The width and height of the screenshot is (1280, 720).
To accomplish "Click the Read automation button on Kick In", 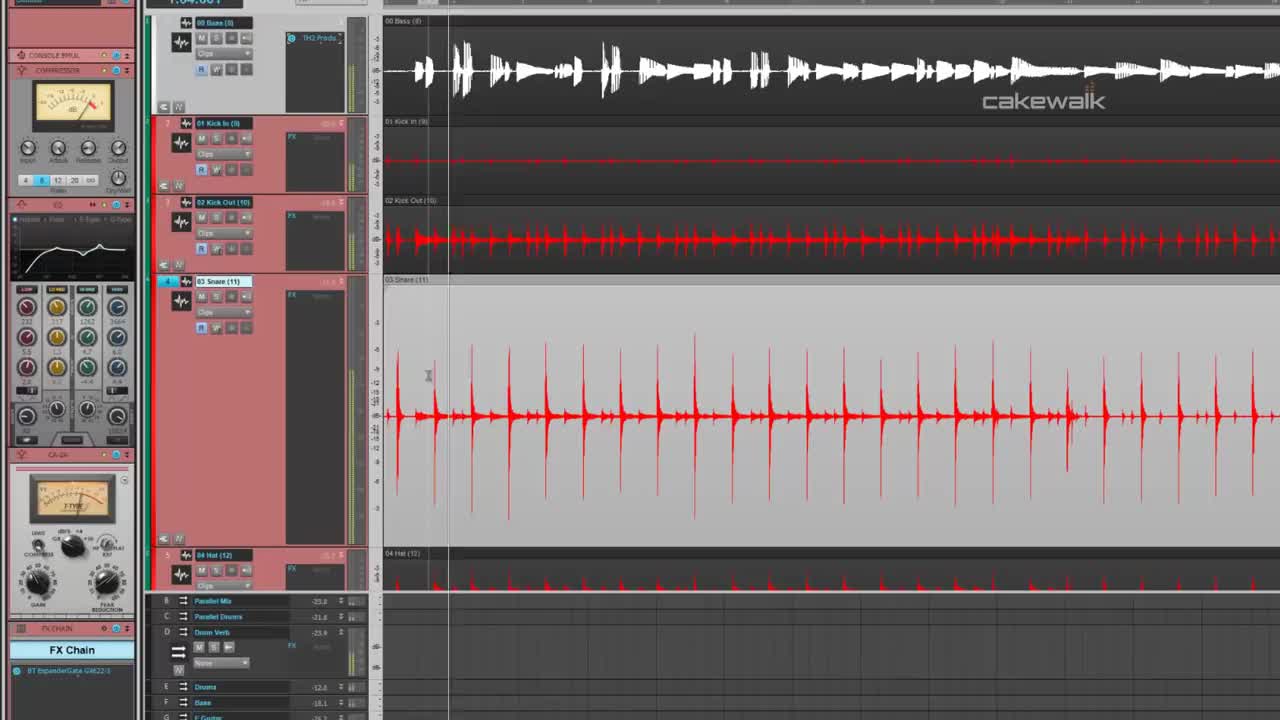I will coord(201,169).
